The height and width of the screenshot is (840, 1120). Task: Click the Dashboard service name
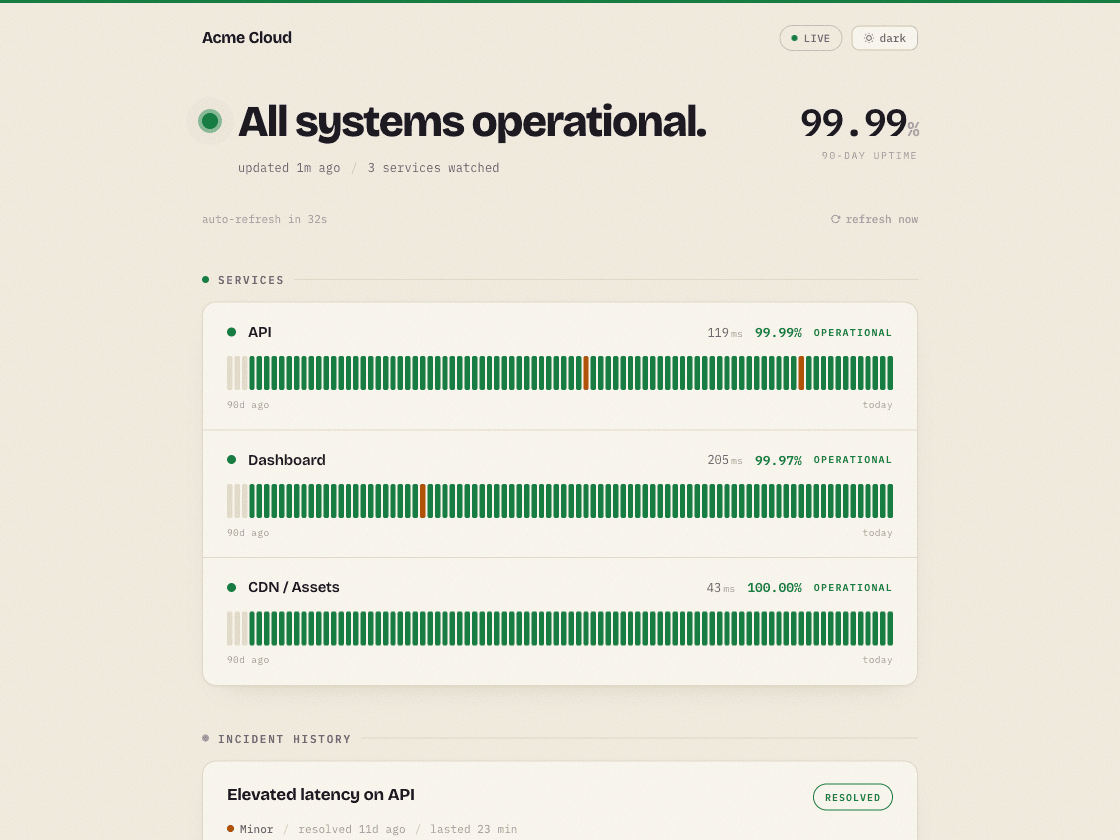coord(286,460)
